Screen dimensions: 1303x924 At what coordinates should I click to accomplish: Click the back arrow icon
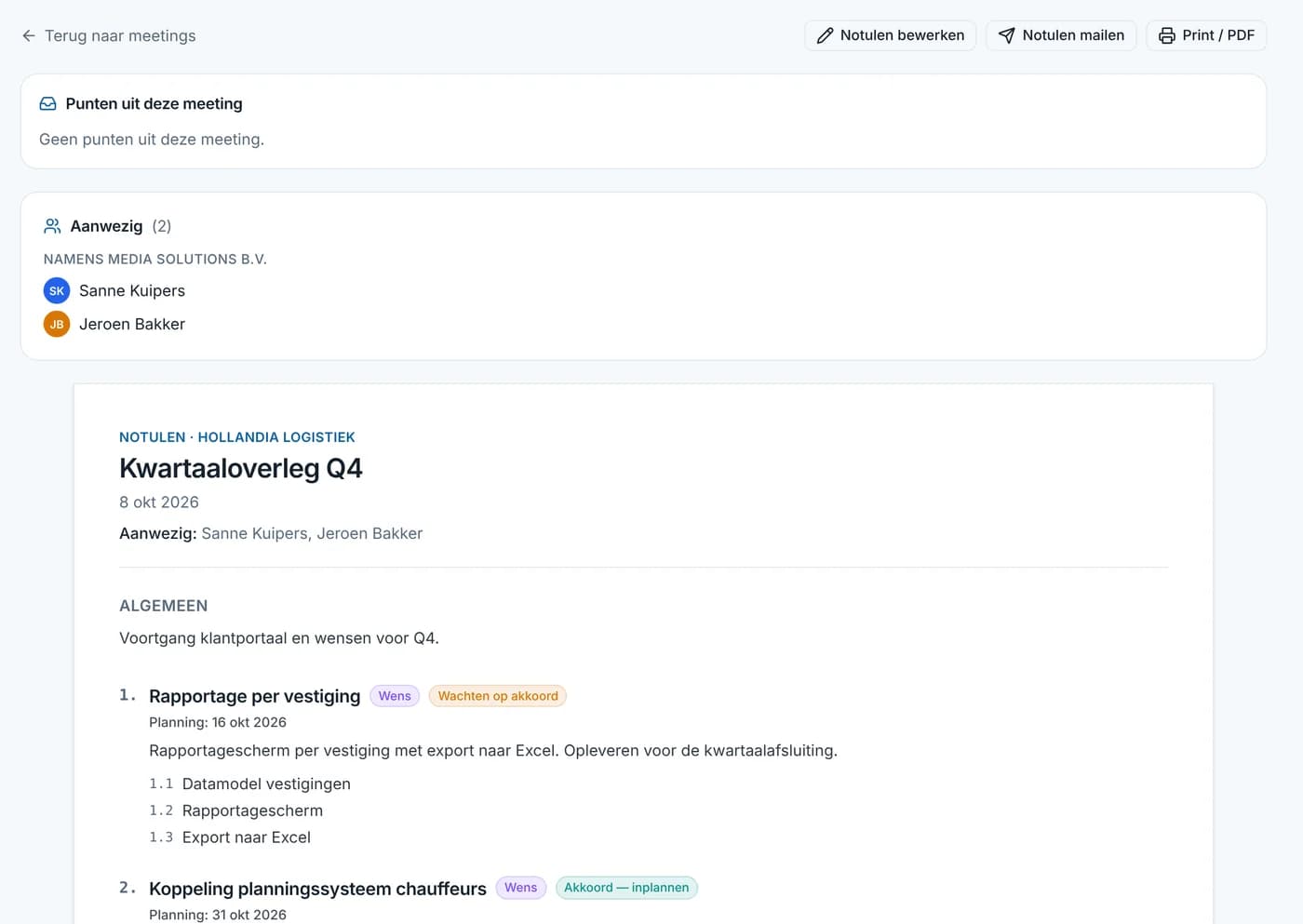click(x=29, y=35)
